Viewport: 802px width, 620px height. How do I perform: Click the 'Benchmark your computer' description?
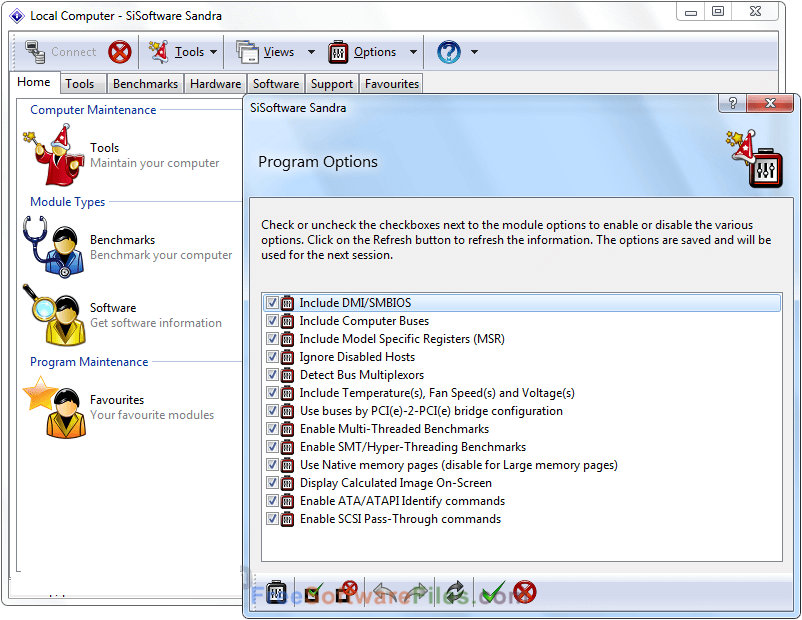(x=161, y=255)
